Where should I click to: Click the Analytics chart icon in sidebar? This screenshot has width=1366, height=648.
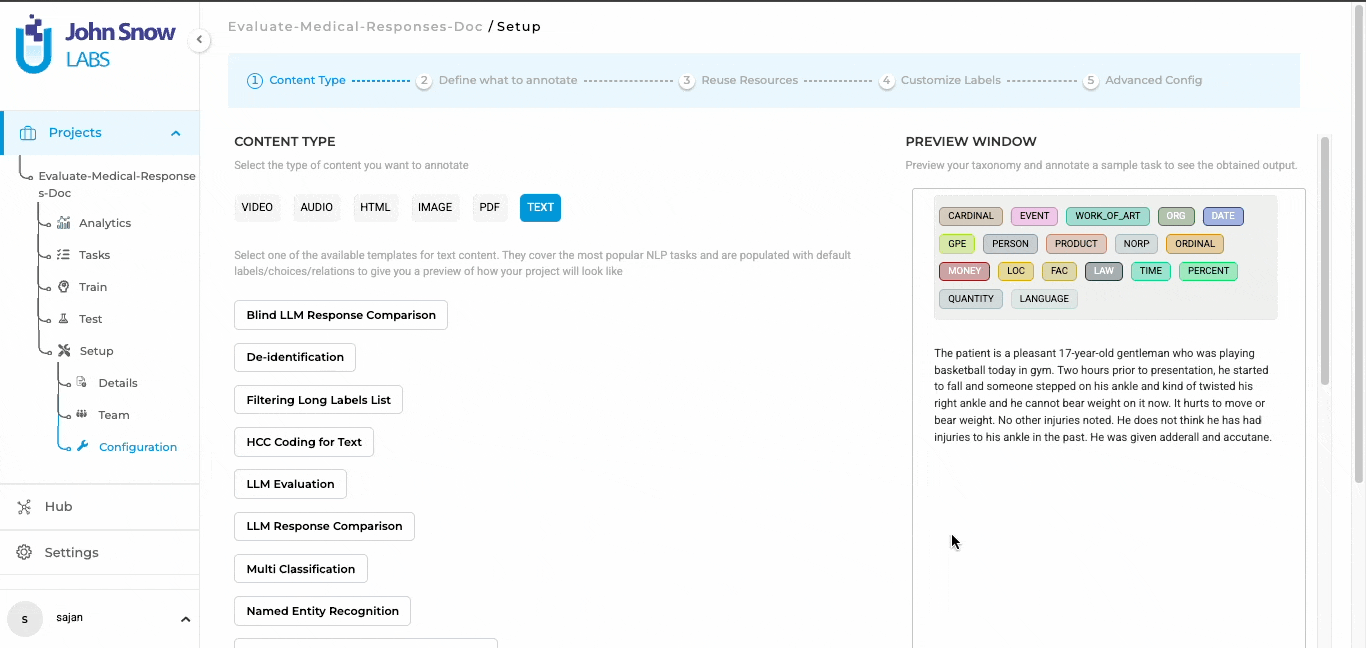point(64,223)
